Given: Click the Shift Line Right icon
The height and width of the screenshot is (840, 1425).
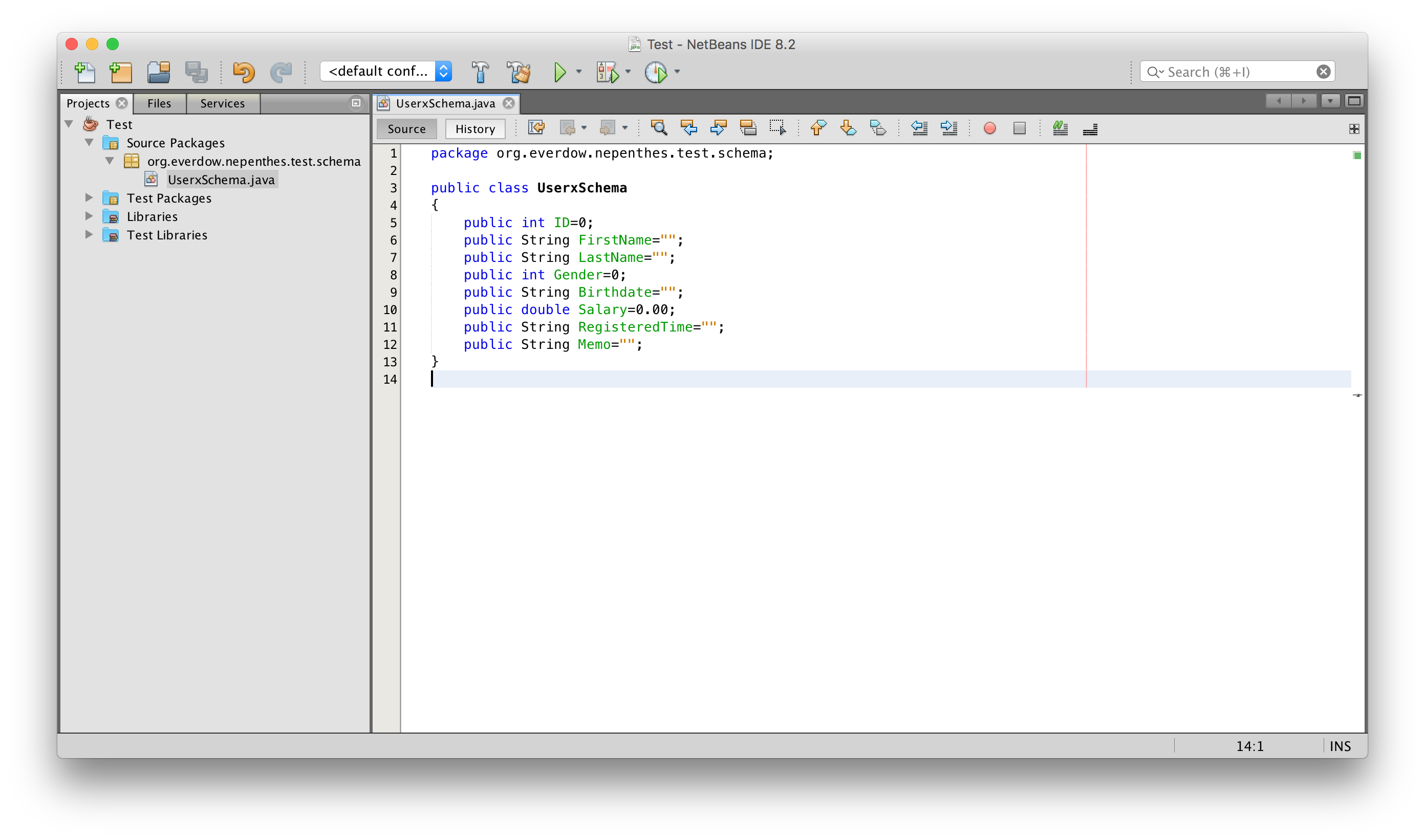Looking at the screenshot, I should pos(948,128).
